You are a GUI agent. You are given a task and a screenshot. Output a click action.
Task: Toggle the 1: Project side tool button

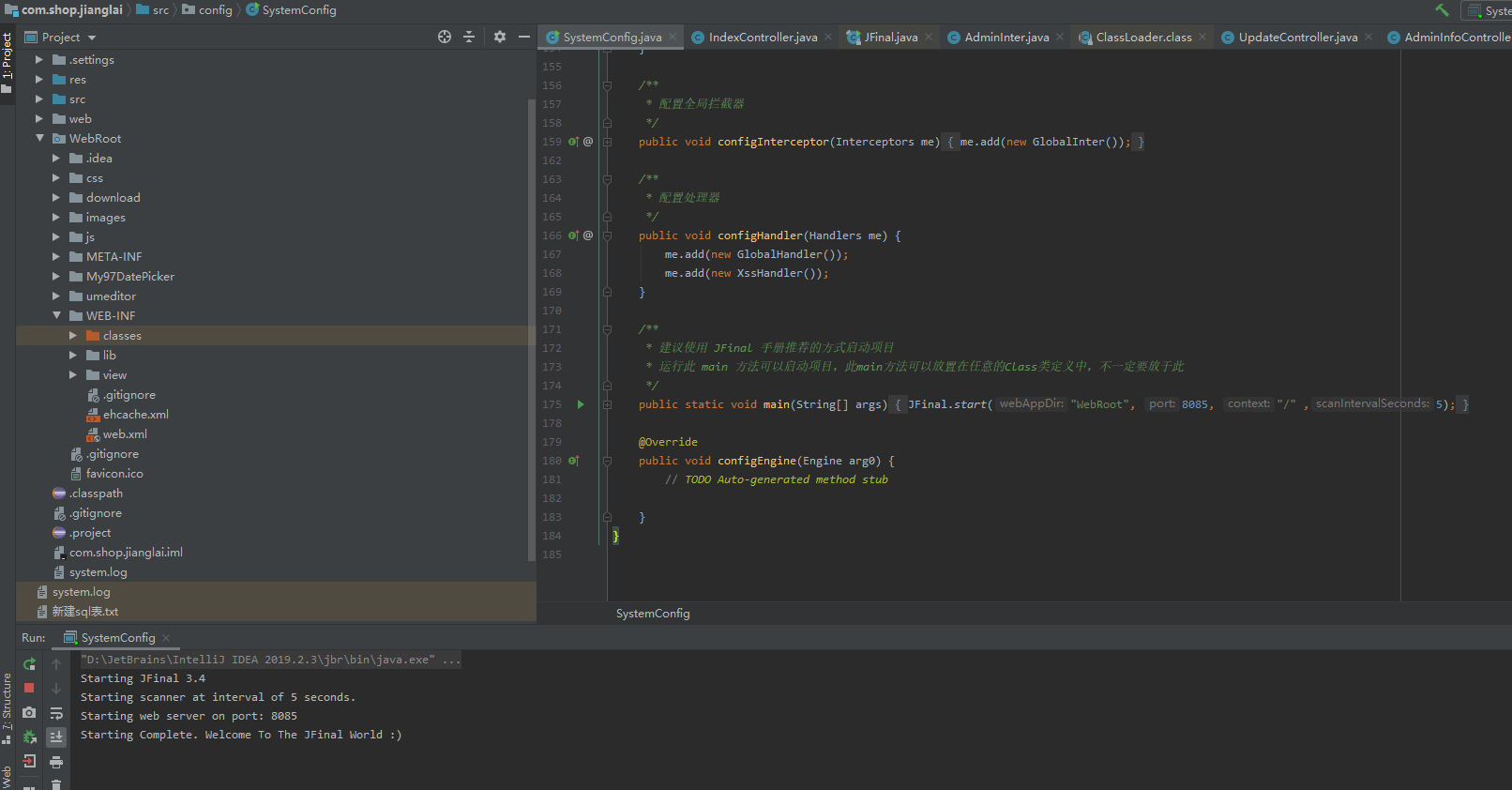pyautogui.click(x=8, y=62)
